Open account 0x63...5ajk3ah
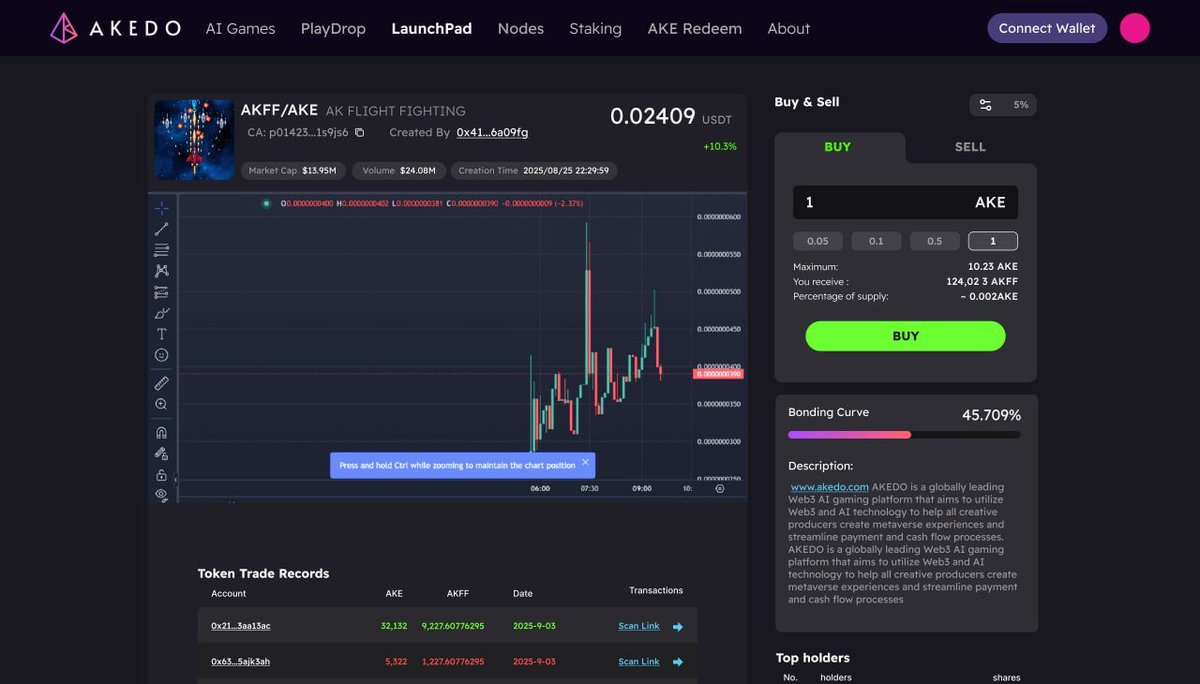This screenshot has width=1200, height=684. [x=240, y=661]
